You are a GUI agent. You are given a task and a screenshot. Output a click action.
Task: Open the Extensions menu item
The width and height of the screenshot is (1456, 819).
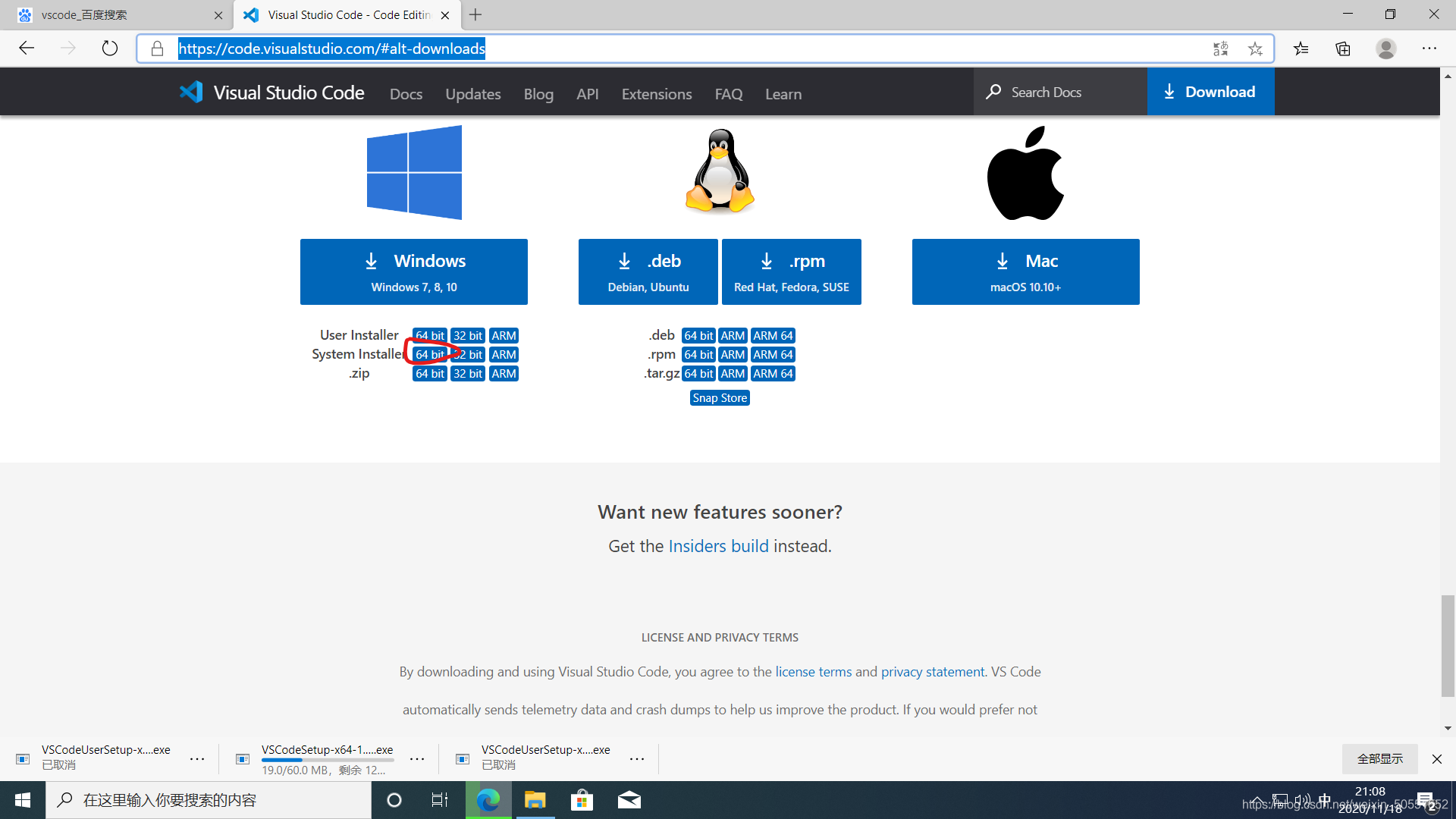tap(657, 94)
